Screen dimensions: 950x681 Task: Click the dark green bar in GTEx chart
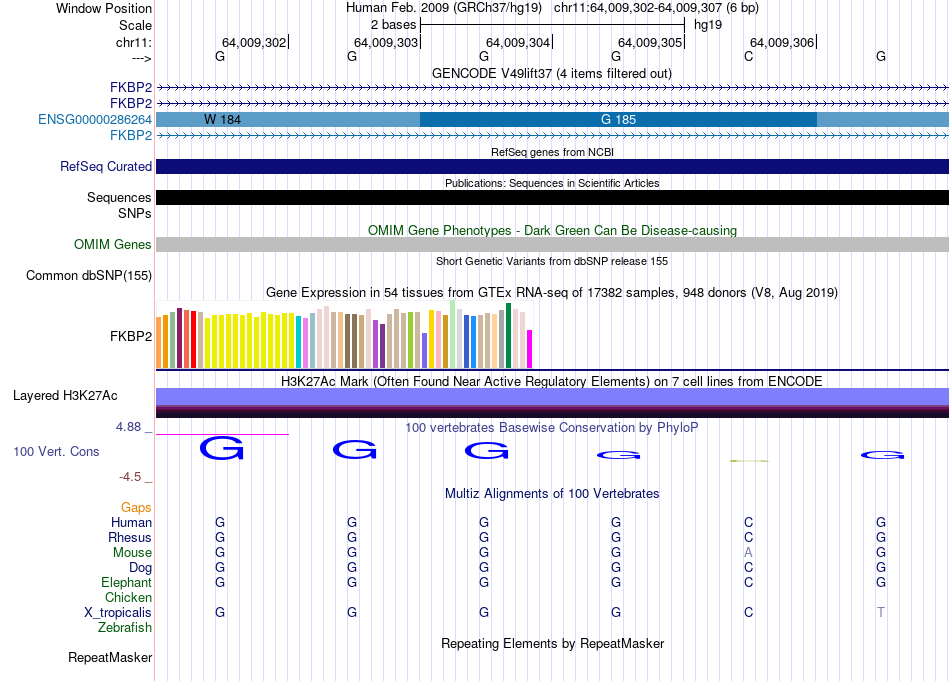coord(508,336)
